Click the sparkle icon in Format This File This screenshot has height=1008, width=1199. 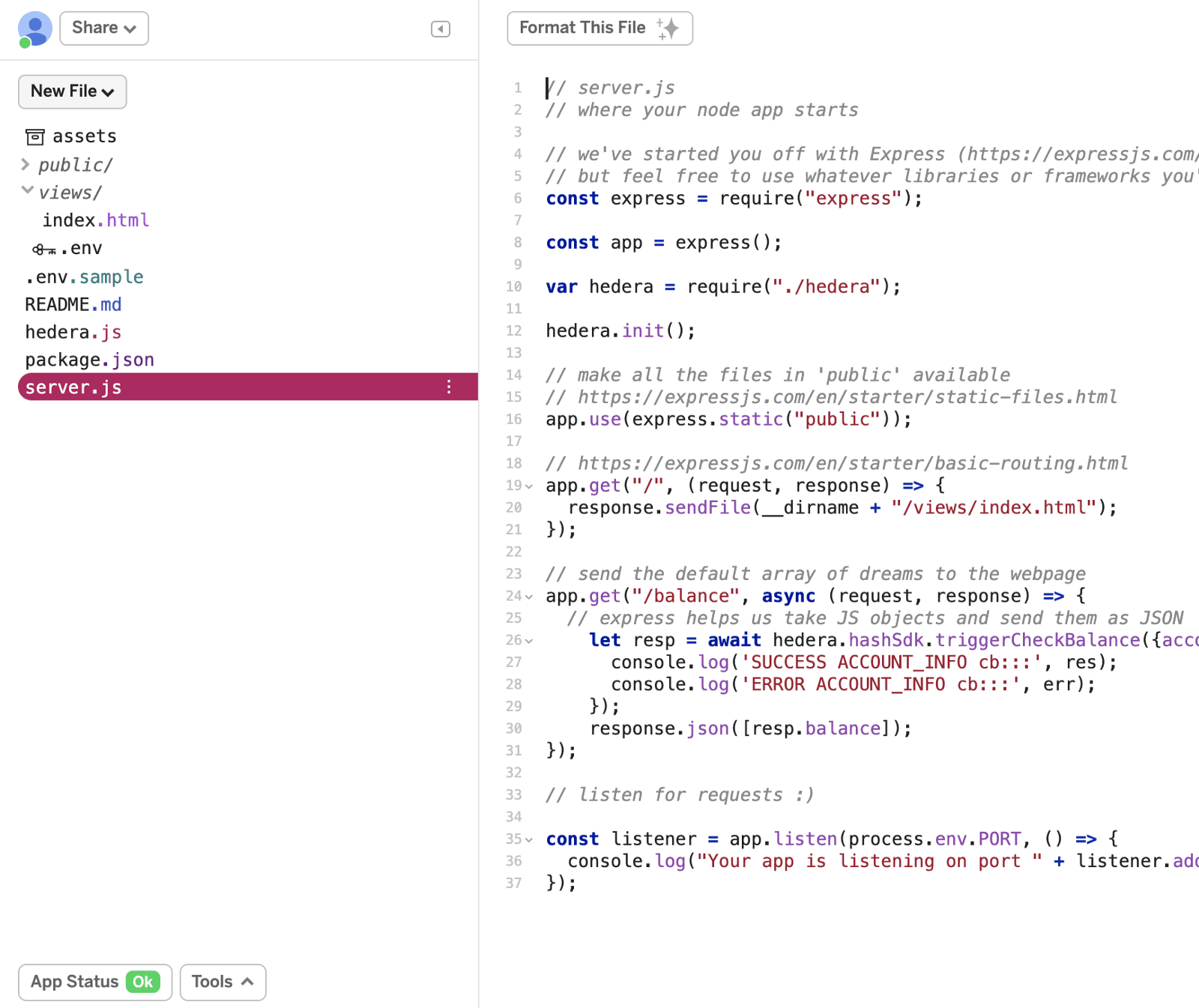(668, 28)
